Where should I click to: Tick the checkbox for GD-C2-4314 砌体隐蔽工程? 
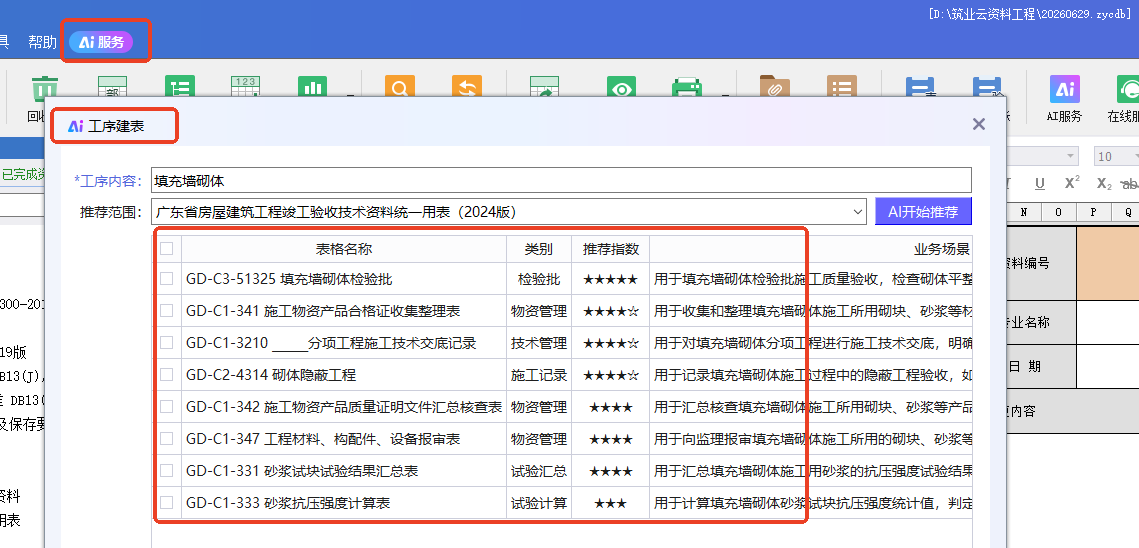coord(167,374)
